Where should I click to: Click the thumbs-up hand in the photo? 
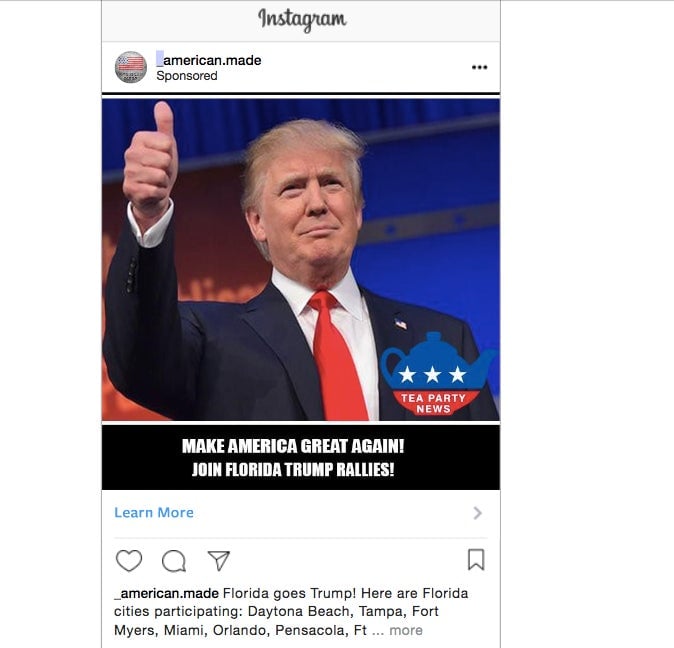coord(150,157)
